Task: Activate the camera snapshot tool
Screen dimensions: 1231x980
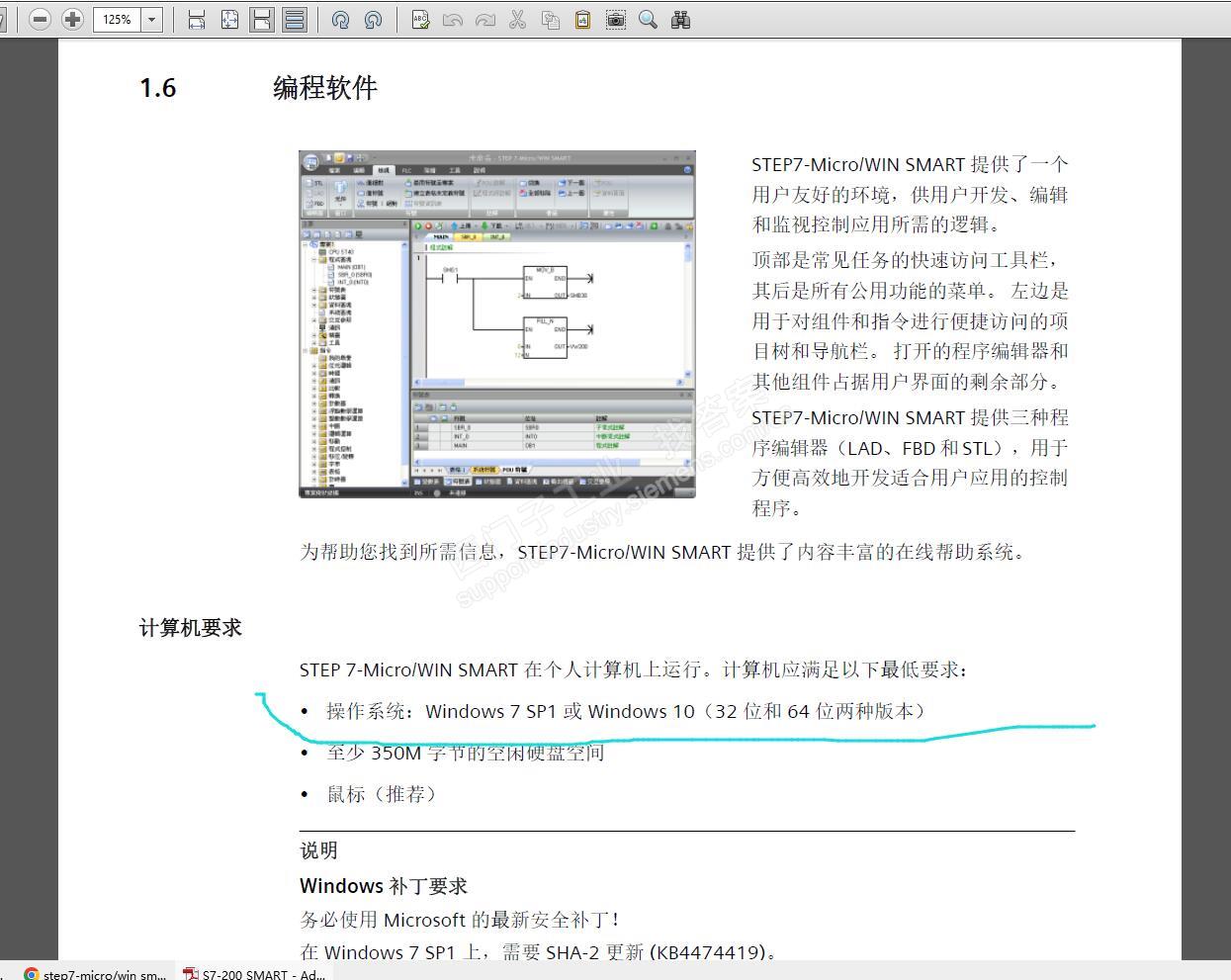Action: tap(615, 20)
